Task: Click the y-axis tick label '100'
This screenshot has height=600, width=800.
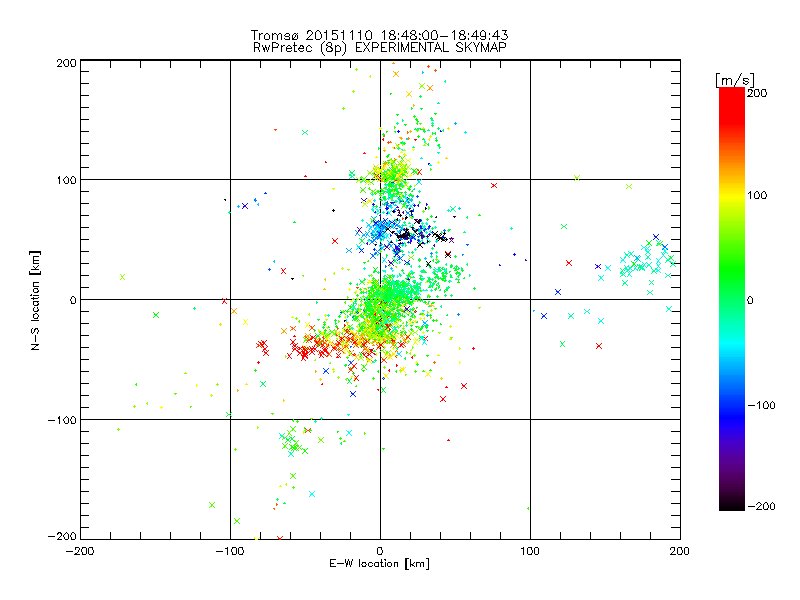Action: pyautogui.click(x=67, y=180)
